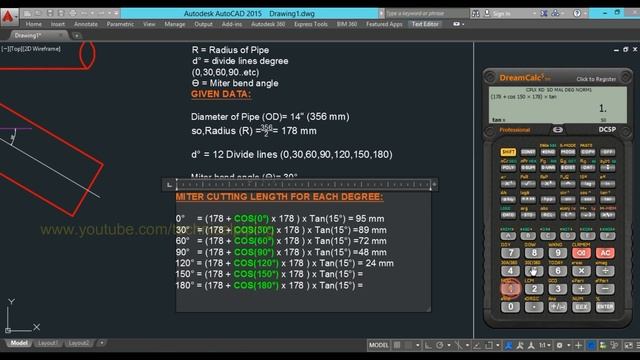Click the decimal point key on DreamCalc

point(534,307)
